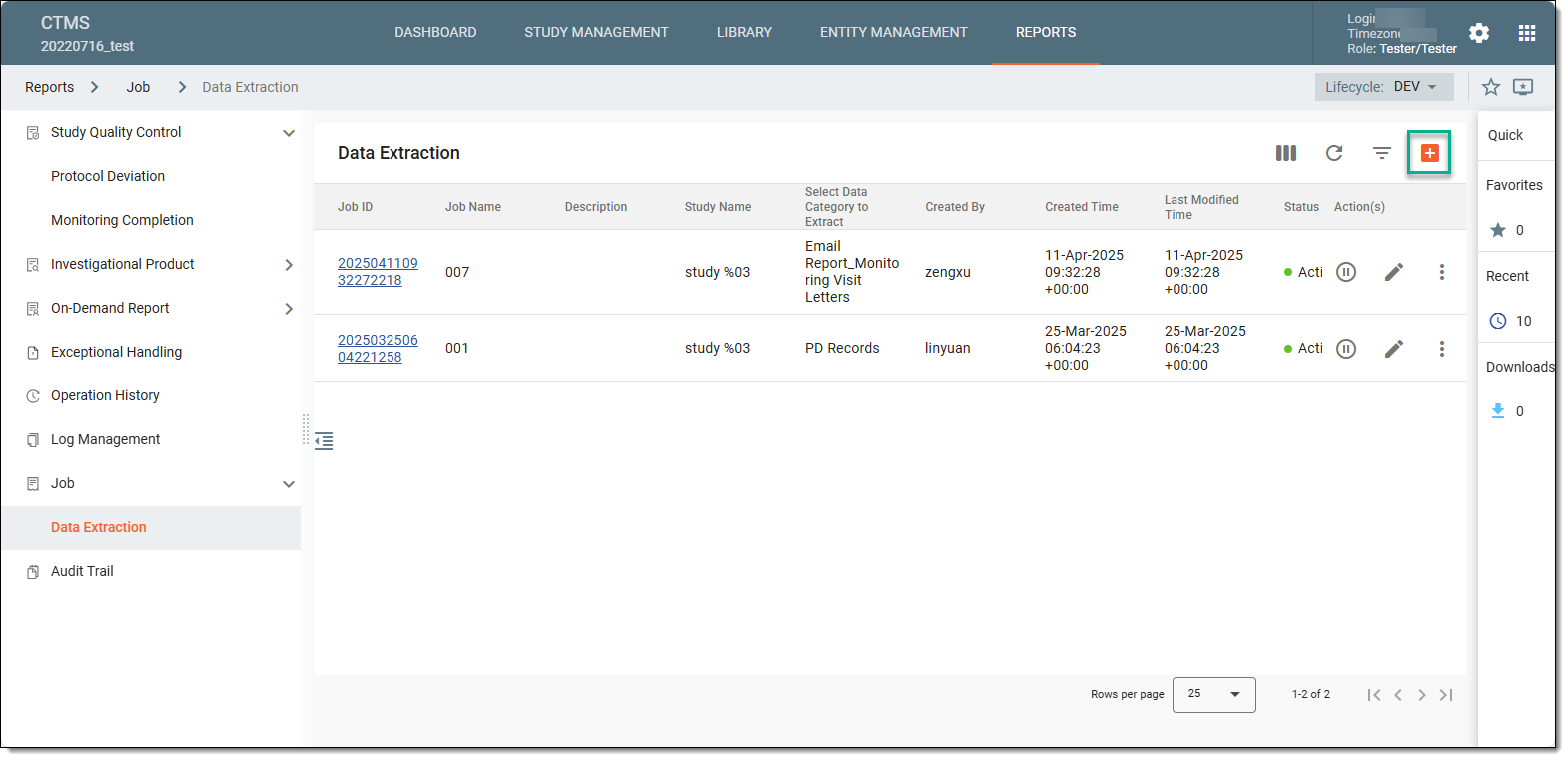Open the filter icon in table toolbar
The width and height of the screenshot is (1568, 760).
pos(1382,153)
